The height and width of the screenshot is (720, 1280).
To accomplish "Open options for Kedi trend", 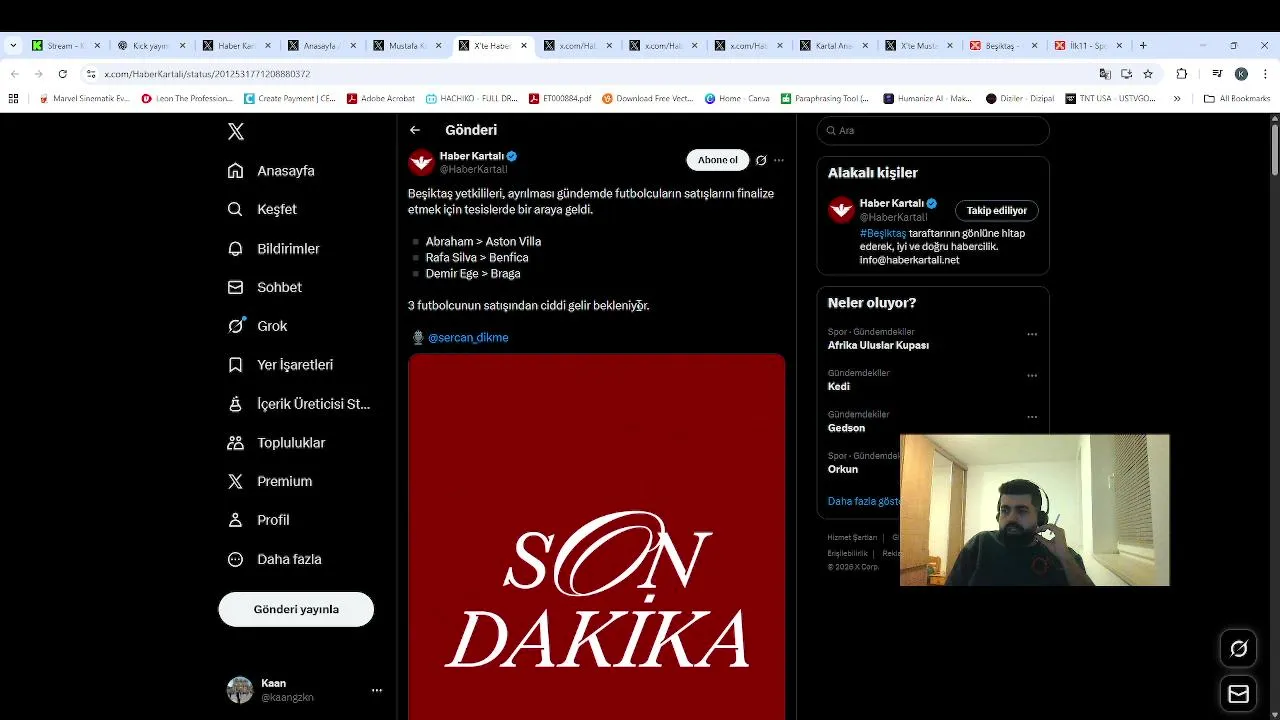I will click(x=1032, y=376).
